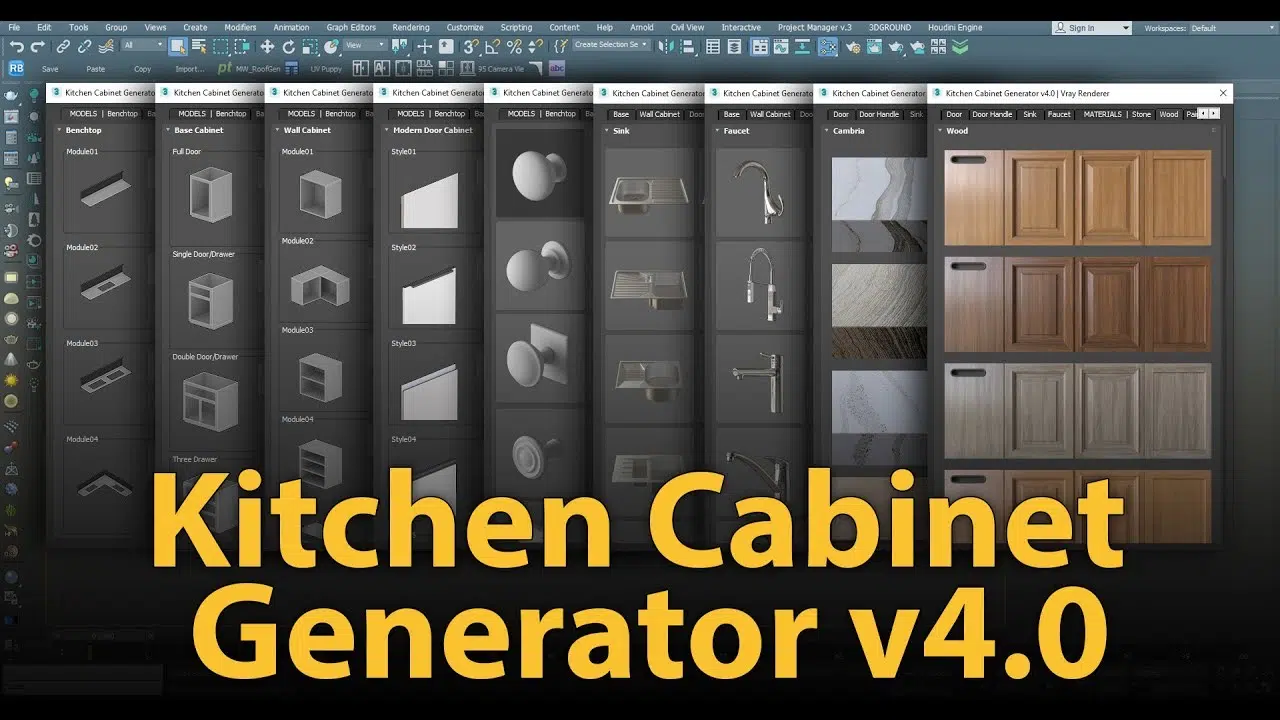The height and width of the screenshot is (720, 1280).
Task: Toggle Percent Snap on toolbar
Action: coord(514,46)
